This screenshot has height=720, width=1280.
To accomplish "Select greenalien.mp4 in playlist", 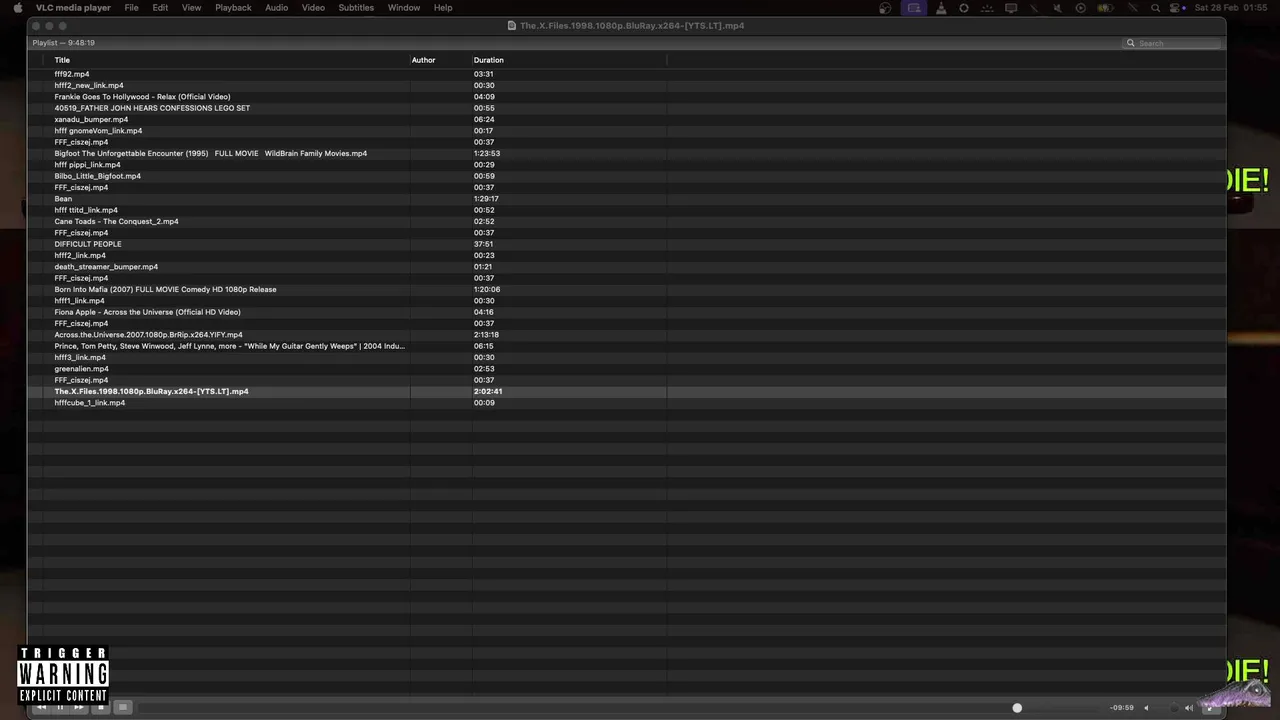I will tap(82, 369).
